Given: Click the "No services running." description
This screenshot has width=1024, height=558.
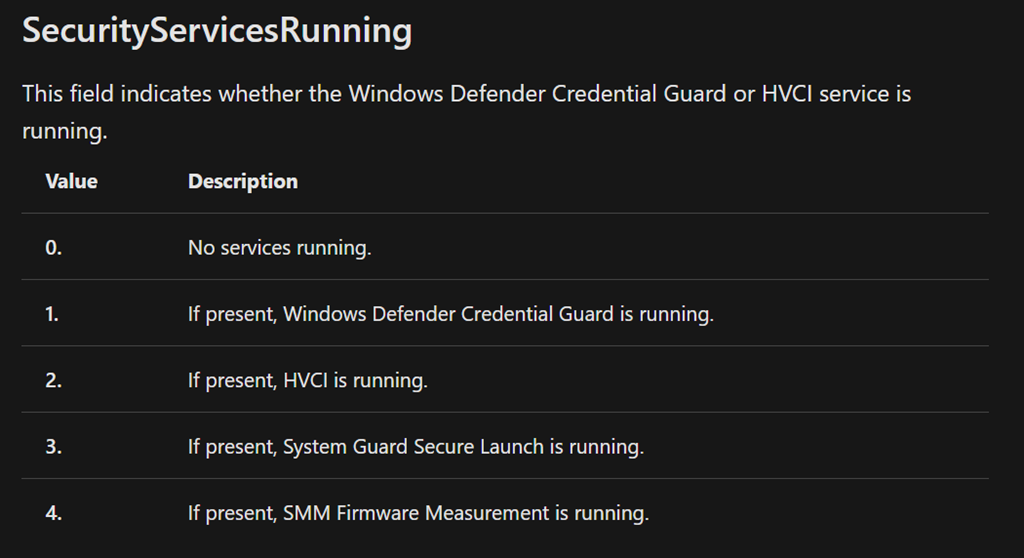Looking at the screenshot, I should pos(279,247).
